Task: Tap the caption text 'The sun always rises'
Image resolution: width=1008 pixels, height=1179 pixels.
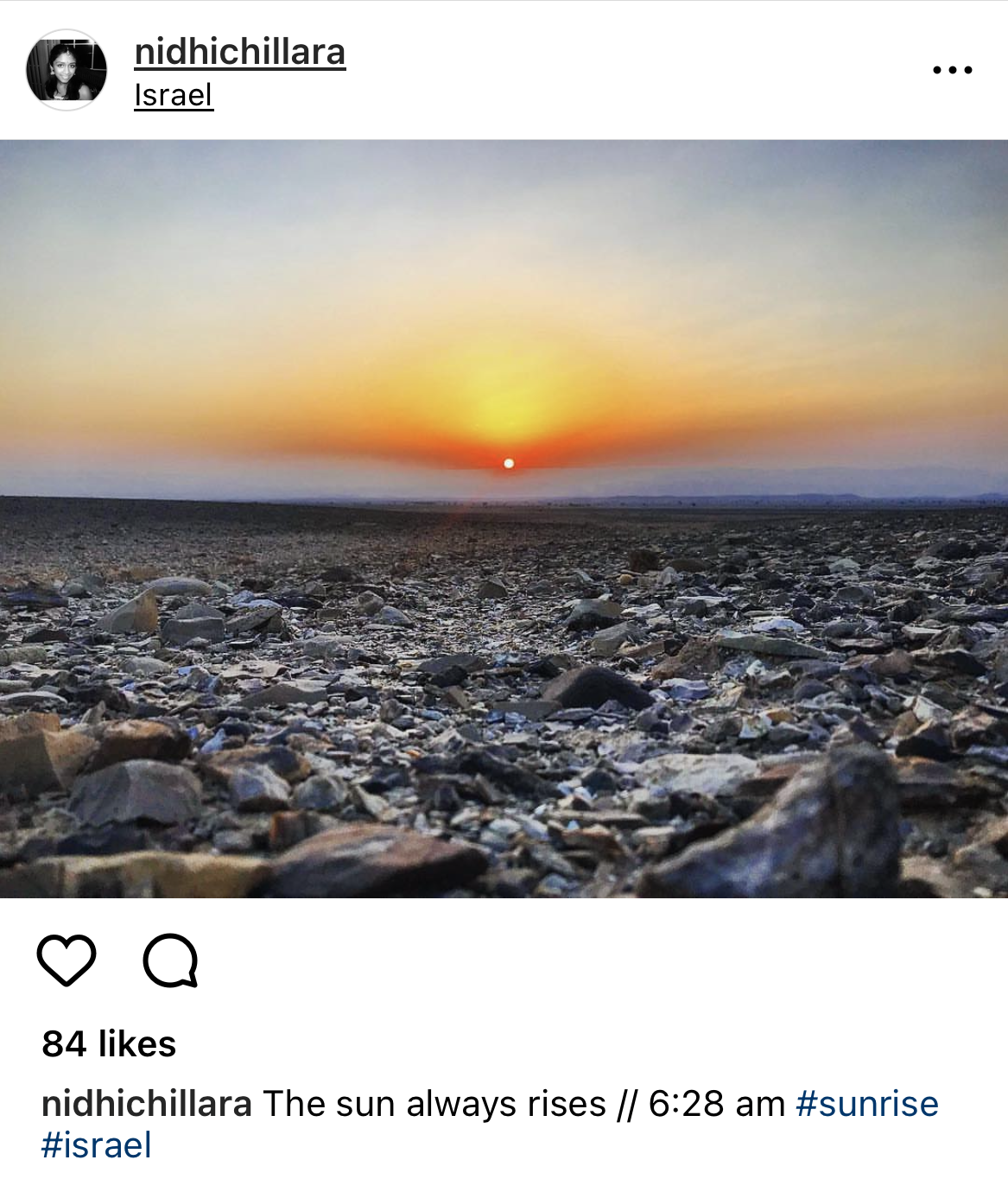Action: pos(434,1104)
